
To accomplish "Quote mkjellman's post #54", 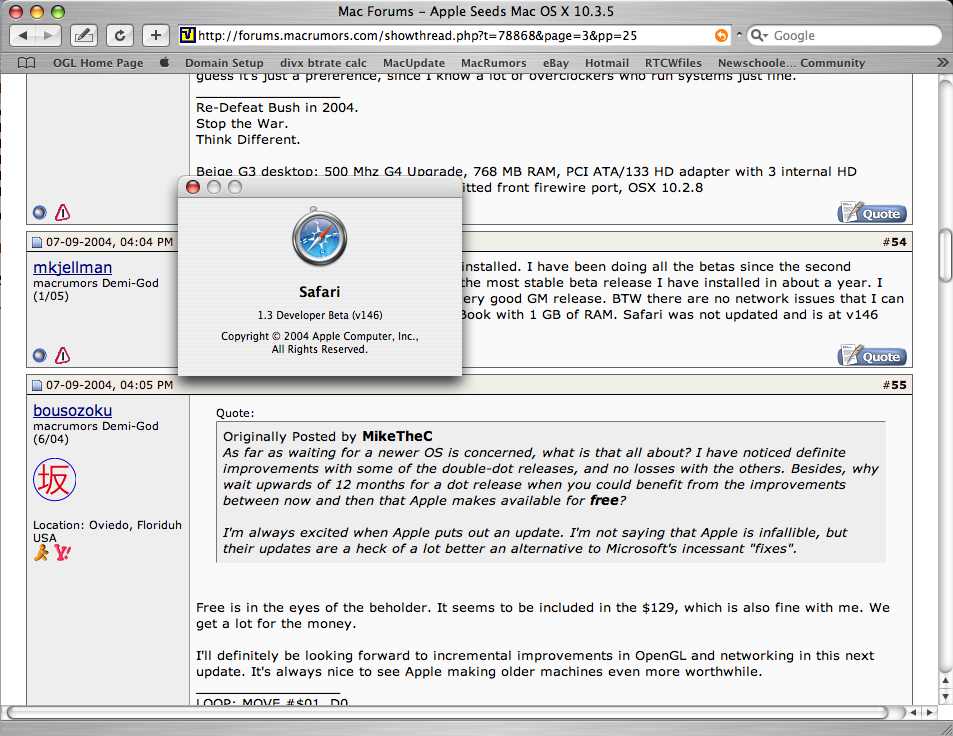I will pos(872,356).
